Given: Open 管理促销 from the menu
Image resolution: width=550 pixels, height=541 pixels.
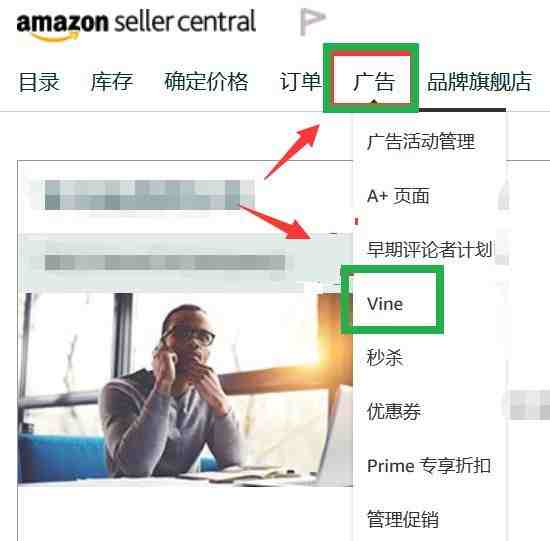Looking at the screenshot, I should [403, 519].
